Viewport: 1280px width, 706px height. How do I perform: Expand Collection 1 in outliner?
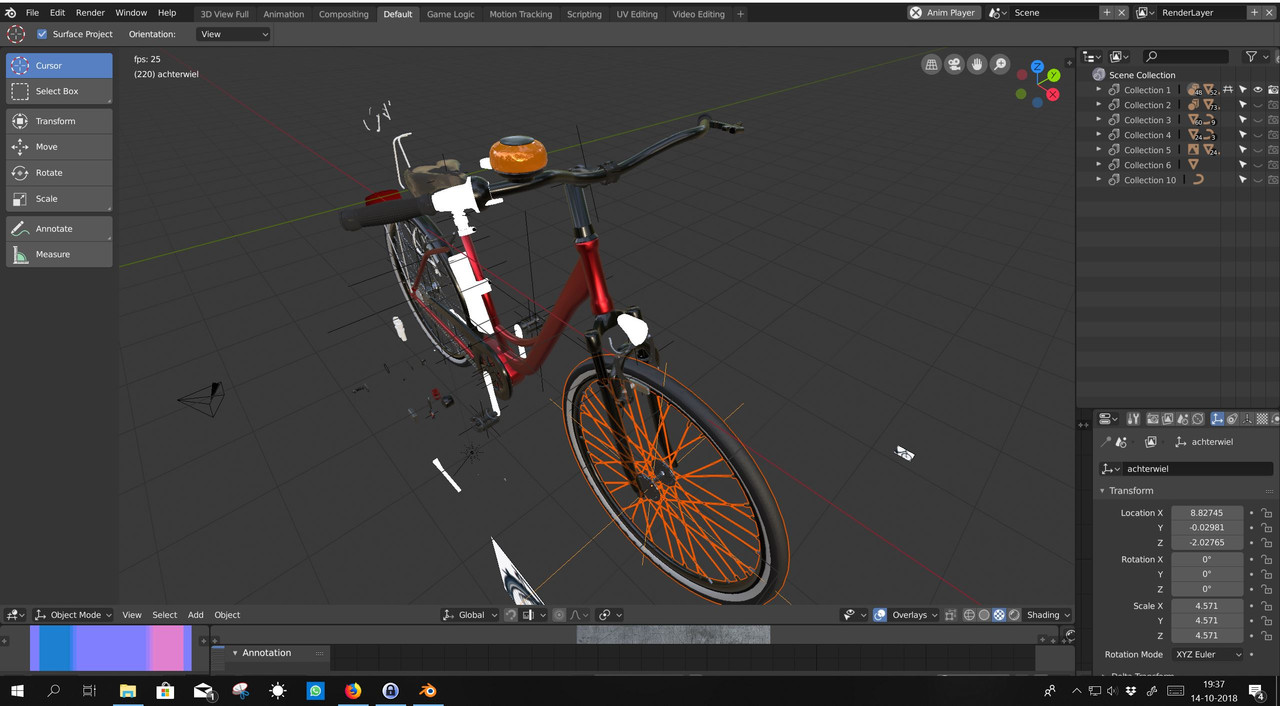tap(1098, 90)
